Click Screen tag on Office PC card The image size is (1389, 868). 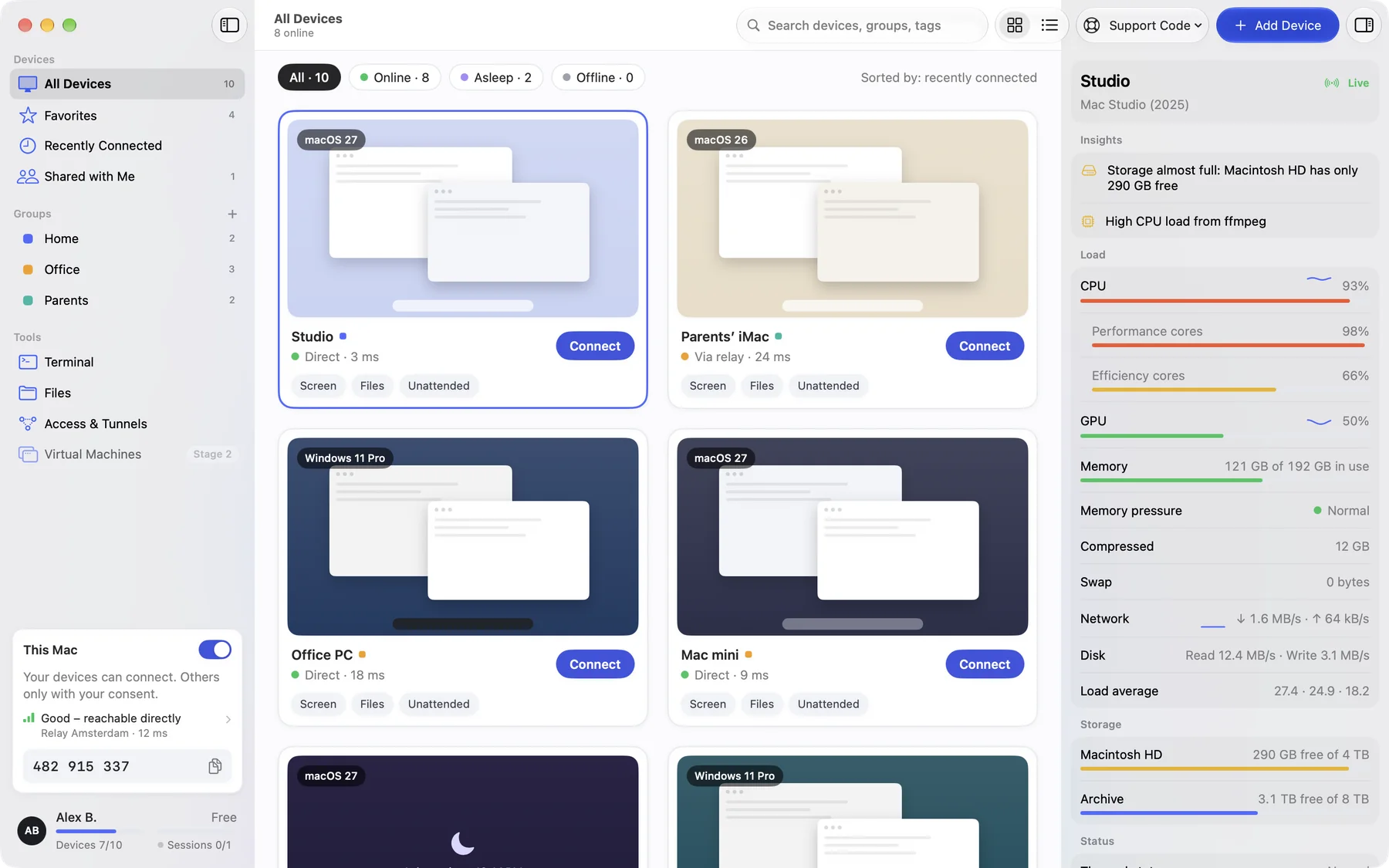(x=318, y=704)
